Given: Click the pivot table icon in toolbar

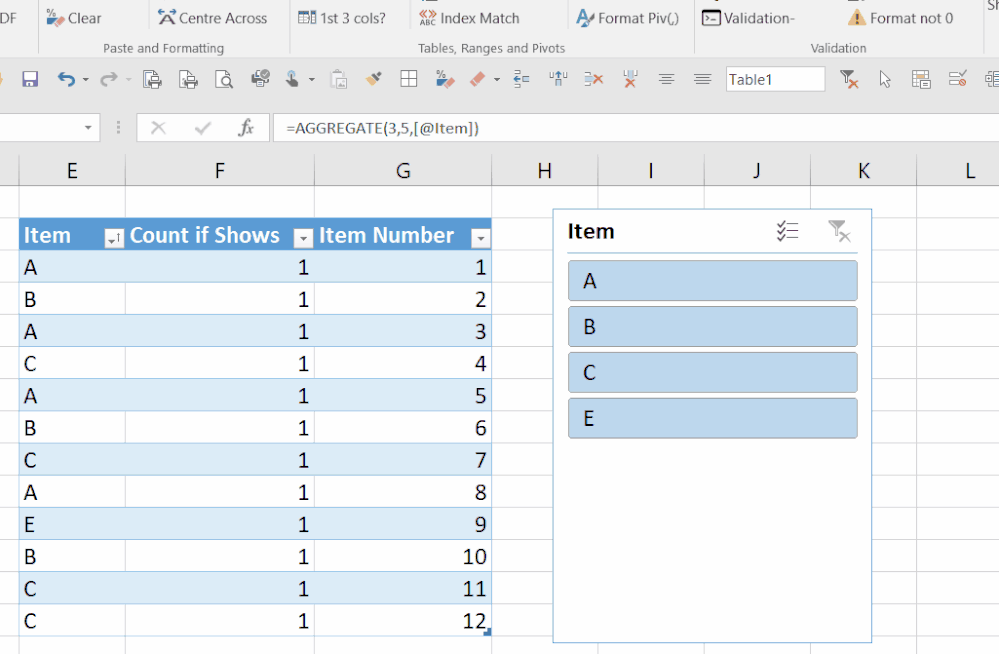Looking at the screenshot, I should (x=921, y=79).
